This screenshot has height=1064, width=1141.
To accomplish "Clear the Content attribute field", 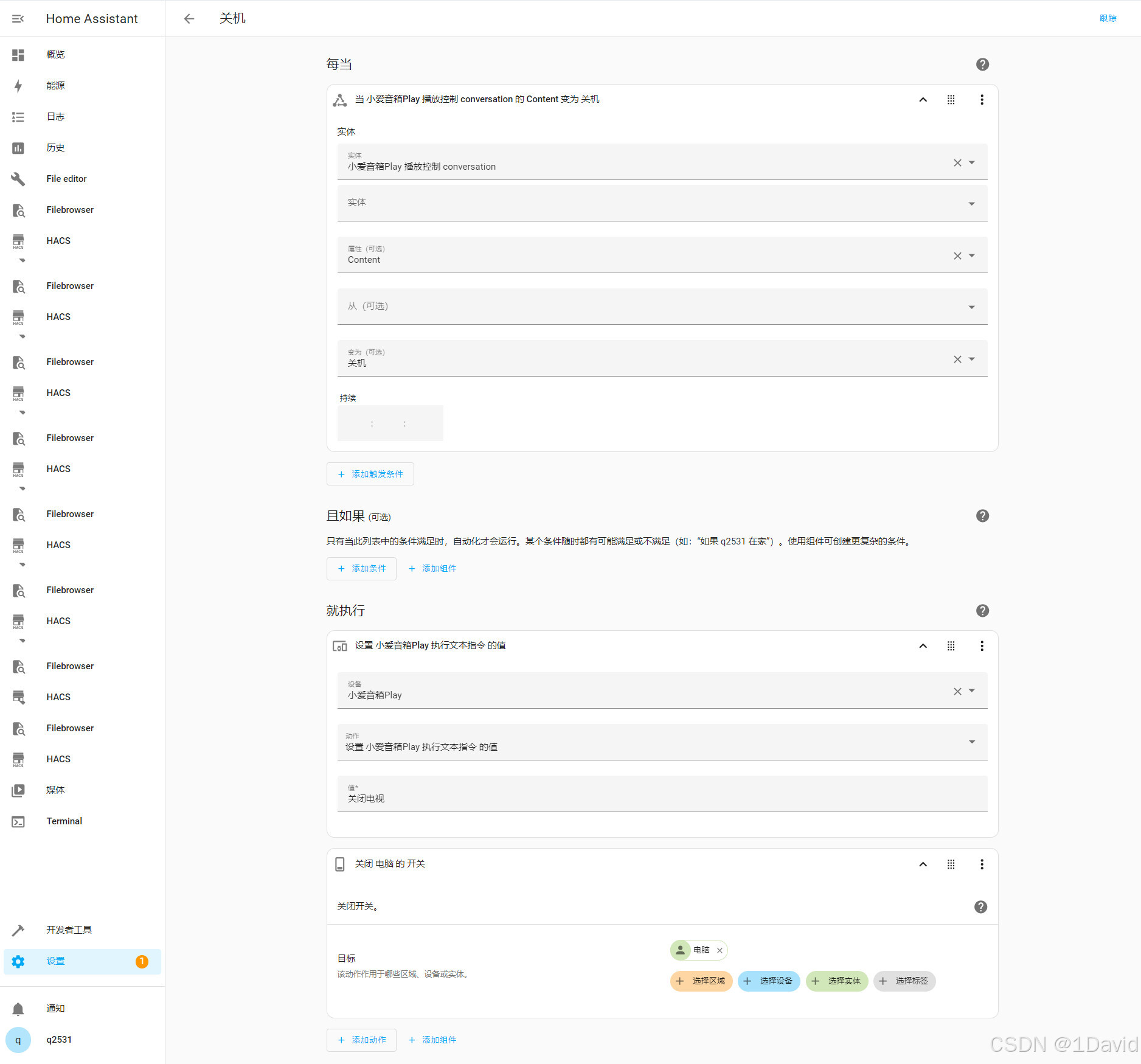I will pos(957,256).
